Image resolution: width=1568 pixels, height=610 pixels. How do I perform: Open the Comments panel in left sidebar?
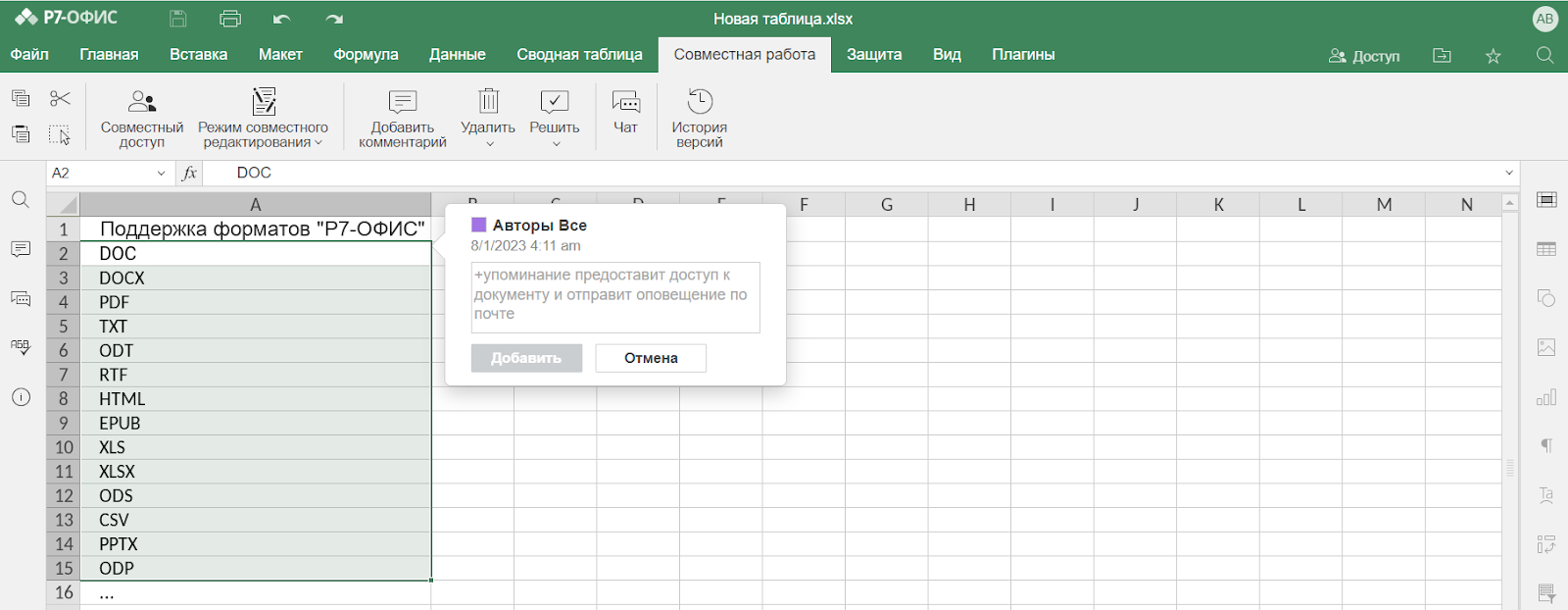coord(21,249)
